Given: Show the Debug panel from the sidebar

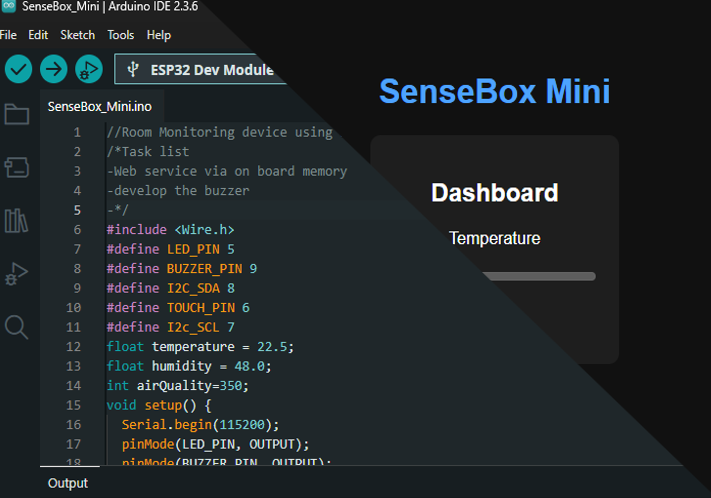Looking at the screenshot, I should pos(17,273).
